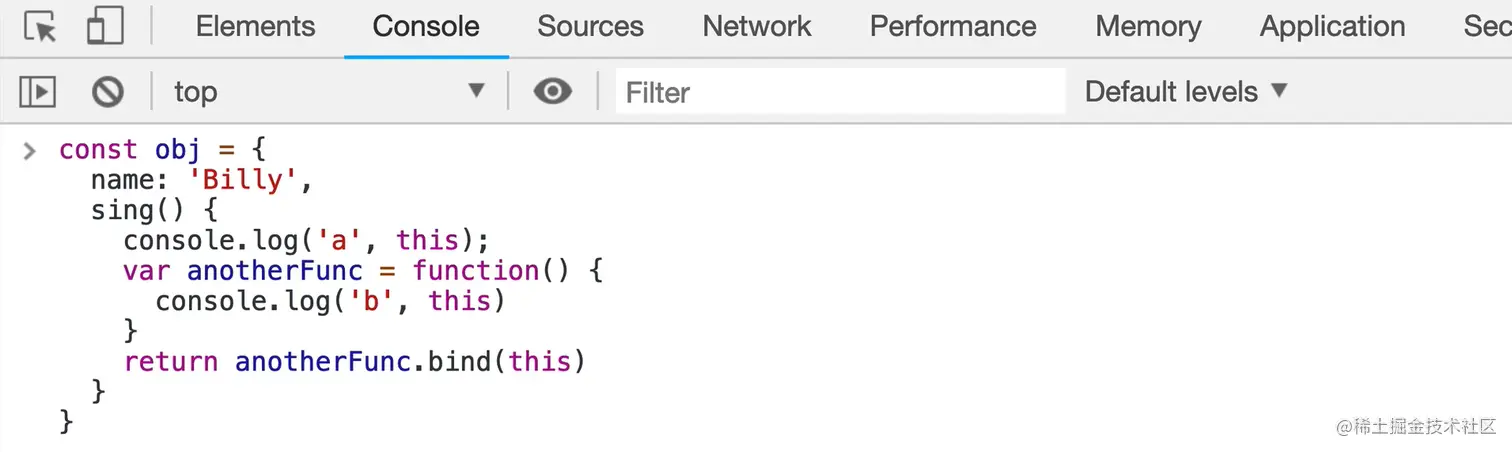Activate the inspect element picker icon
Screen dimensions: 1512x452
(x=40, y=27)
